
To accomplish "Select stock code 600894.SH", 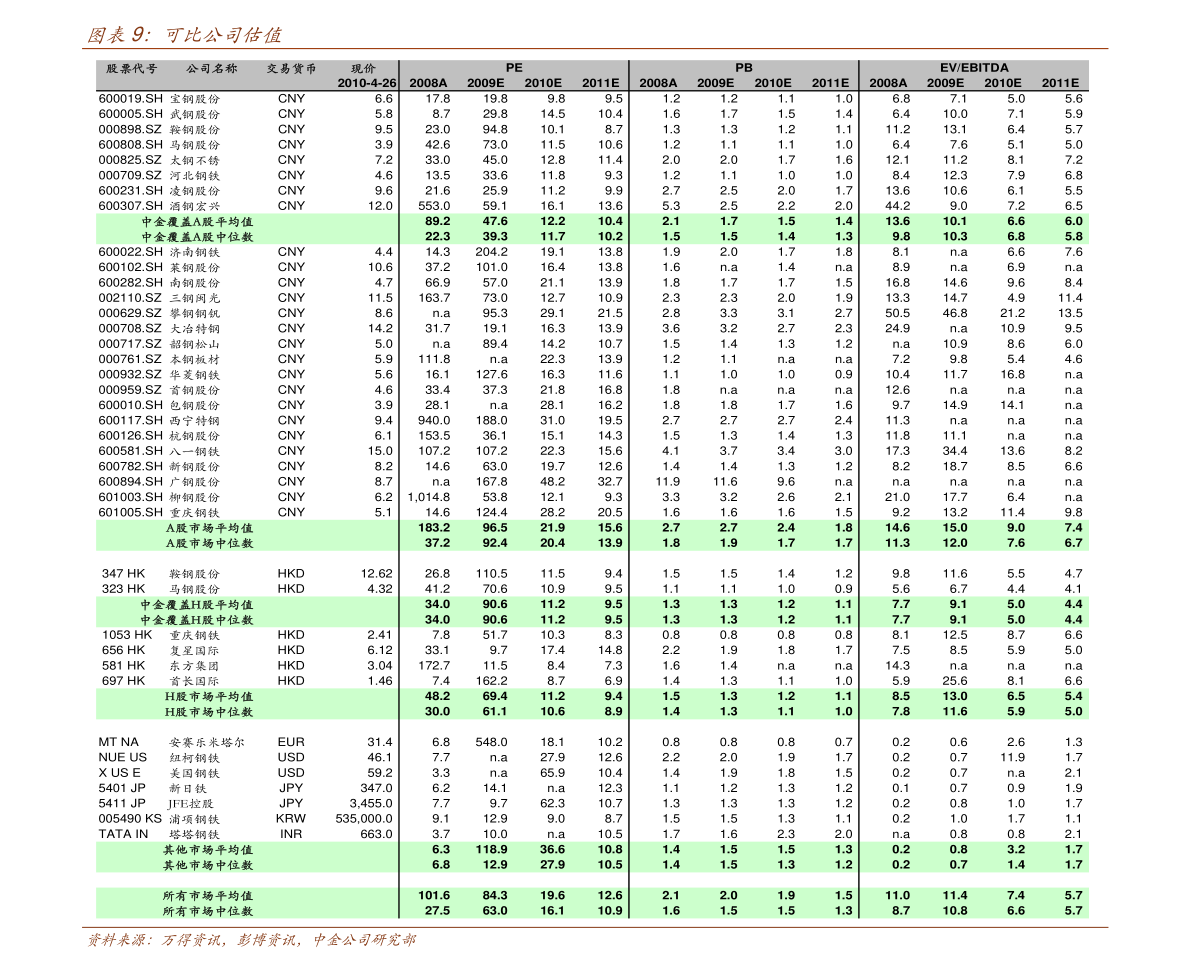I will click(131, 481).
